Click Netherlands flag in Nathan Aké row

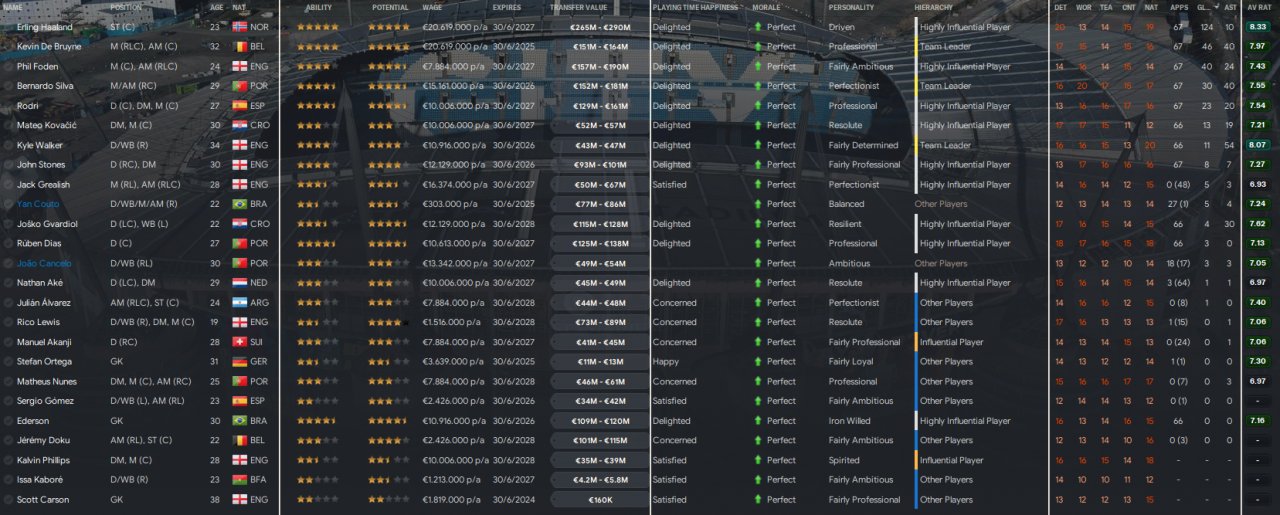coord(239,283)
